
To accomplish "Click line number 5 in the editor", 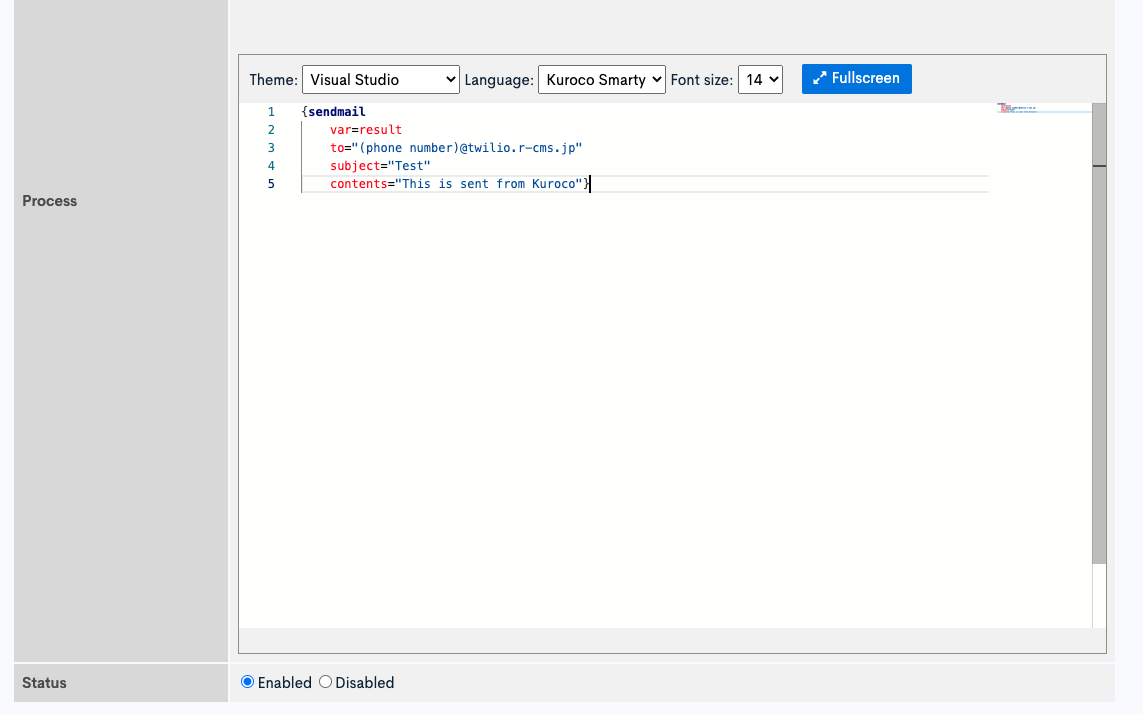I will [271, 184].
